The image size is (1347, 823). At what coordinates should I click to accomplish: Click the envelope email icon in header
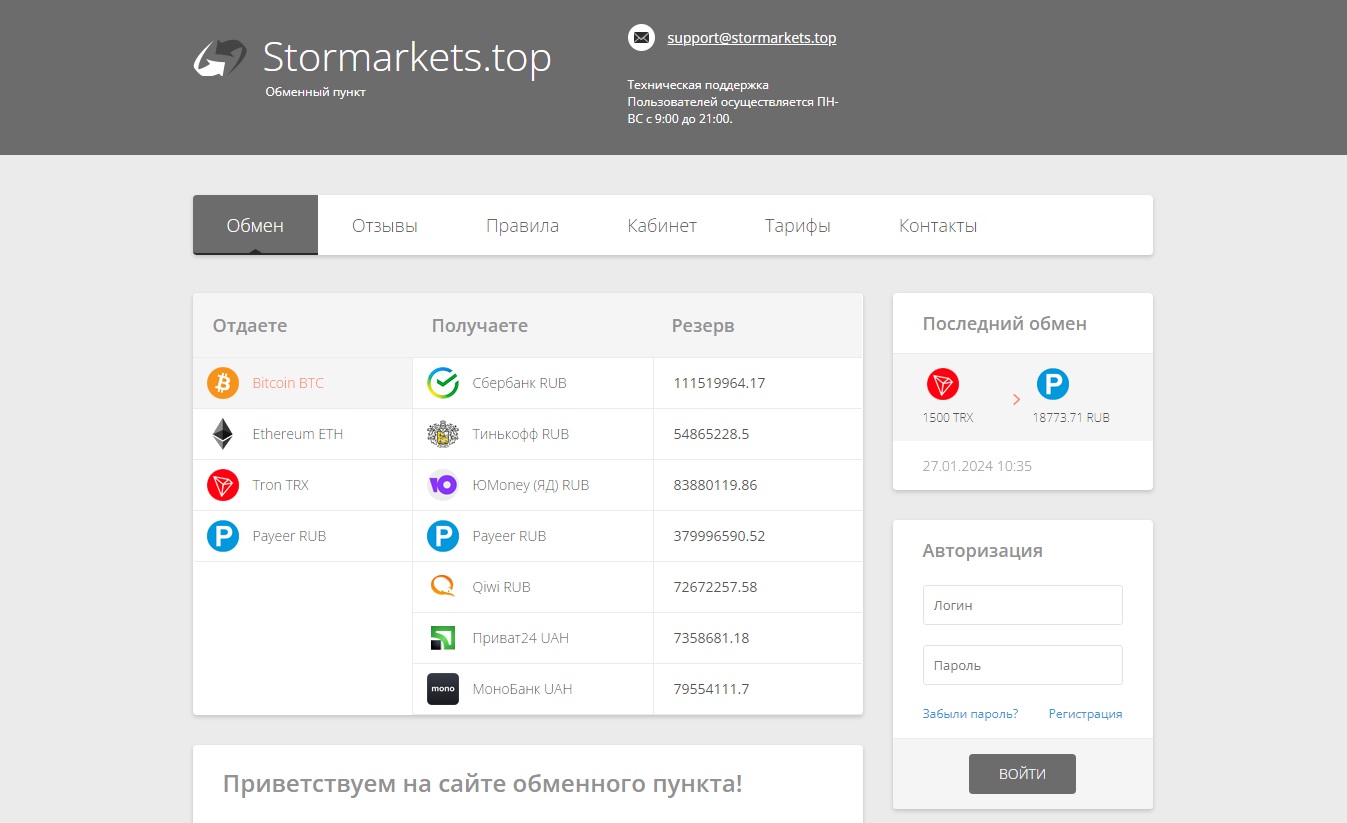(641, 38)
